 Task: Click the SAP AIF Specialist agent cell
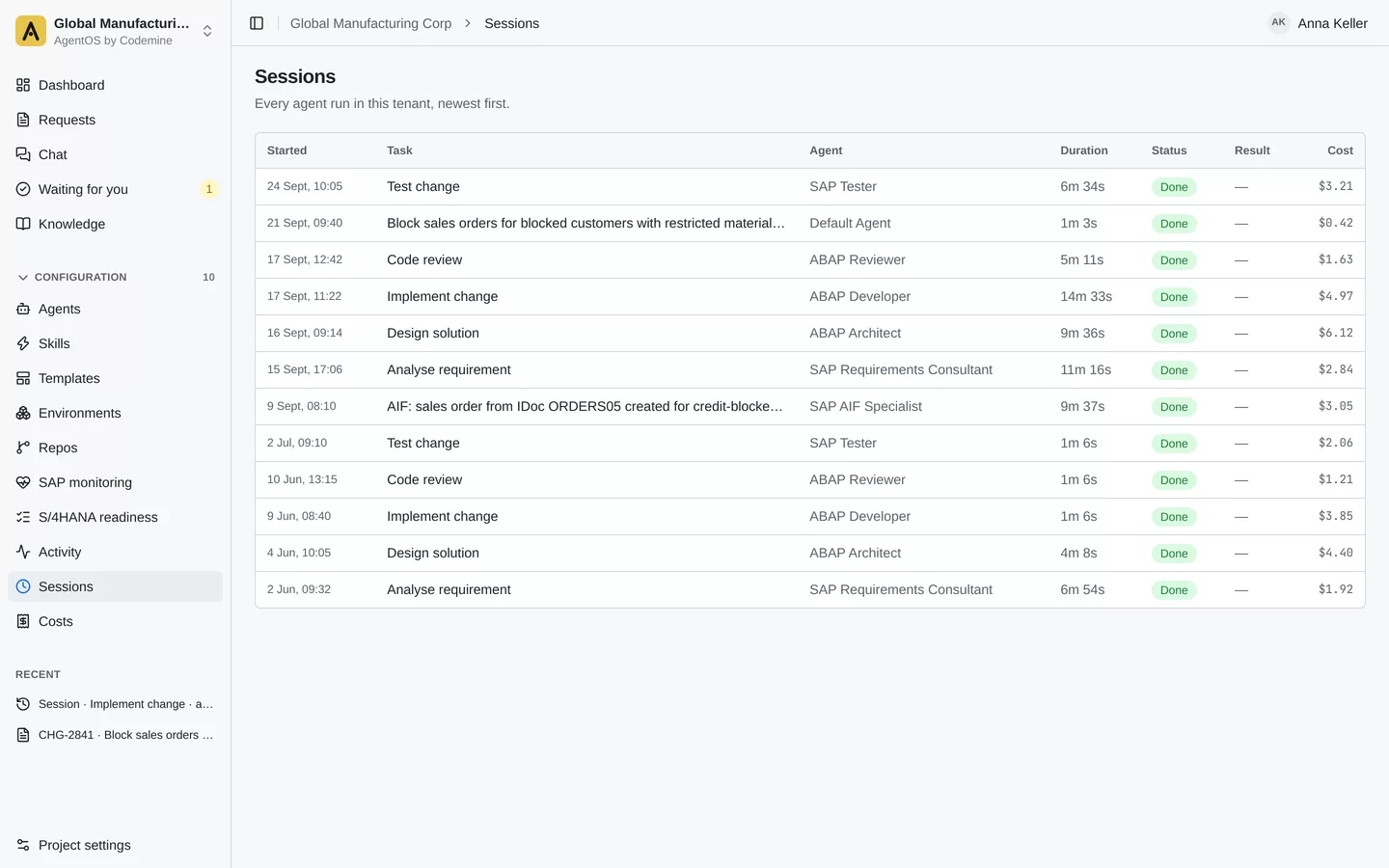pos(865,406)
